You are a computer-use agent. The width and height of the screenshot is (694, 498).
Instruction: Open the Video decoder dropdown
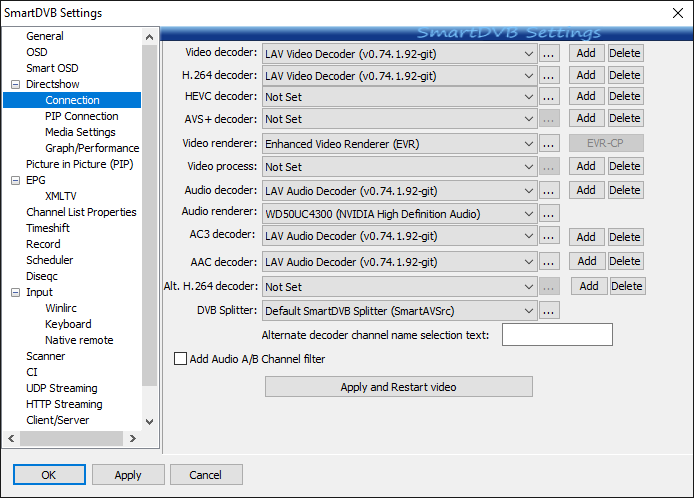coord(399,54)
